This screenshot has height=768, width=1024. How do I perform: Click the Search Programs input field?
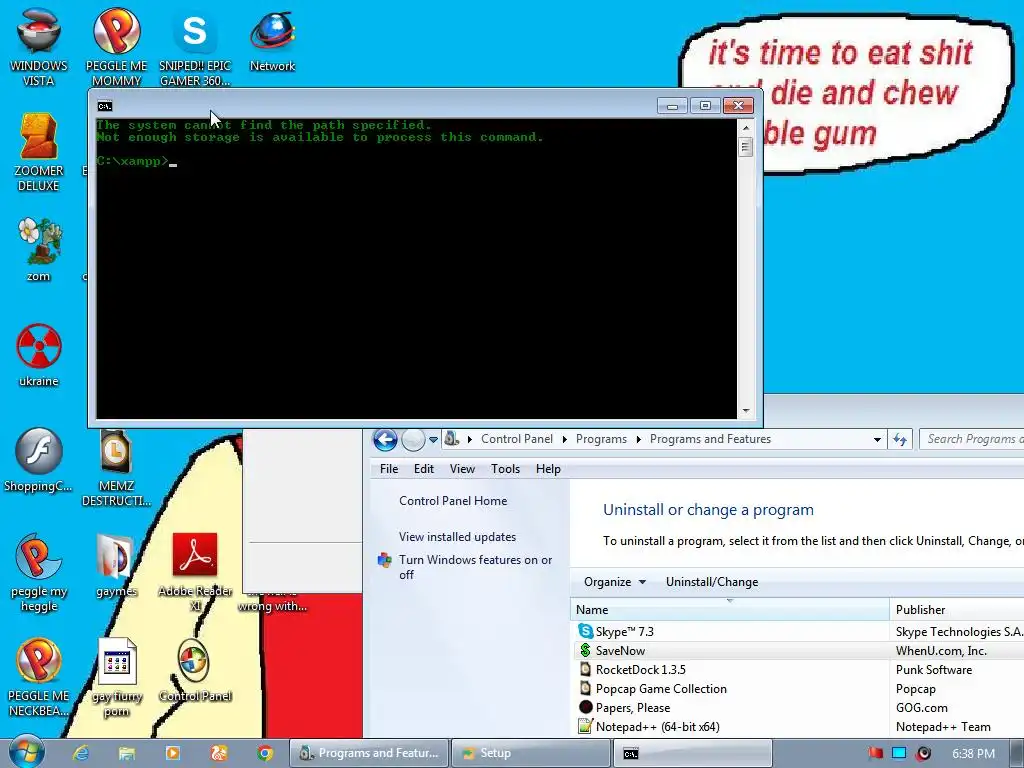tap(972, 440)
